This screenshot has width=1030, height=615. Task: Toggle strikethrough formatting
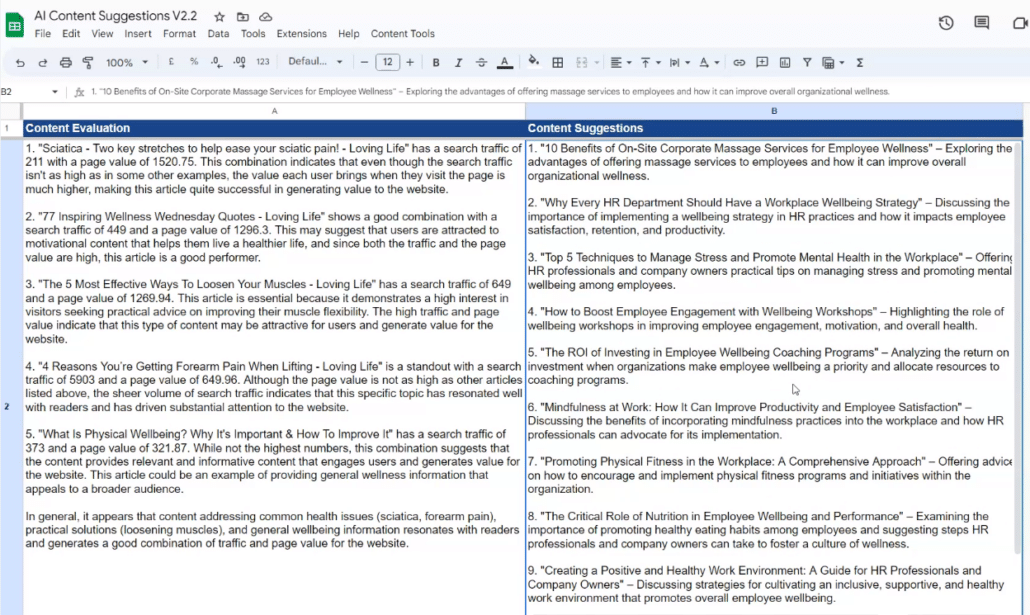[481, 62]
